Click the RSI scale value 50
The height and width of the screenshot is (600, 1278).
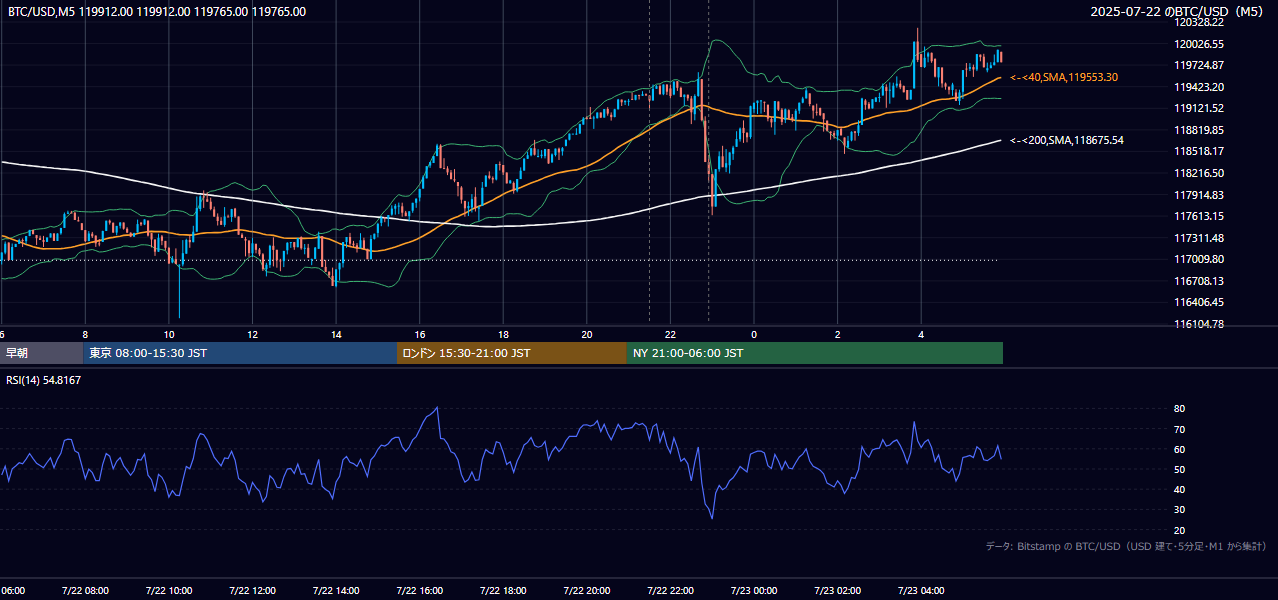[1180, 469]
